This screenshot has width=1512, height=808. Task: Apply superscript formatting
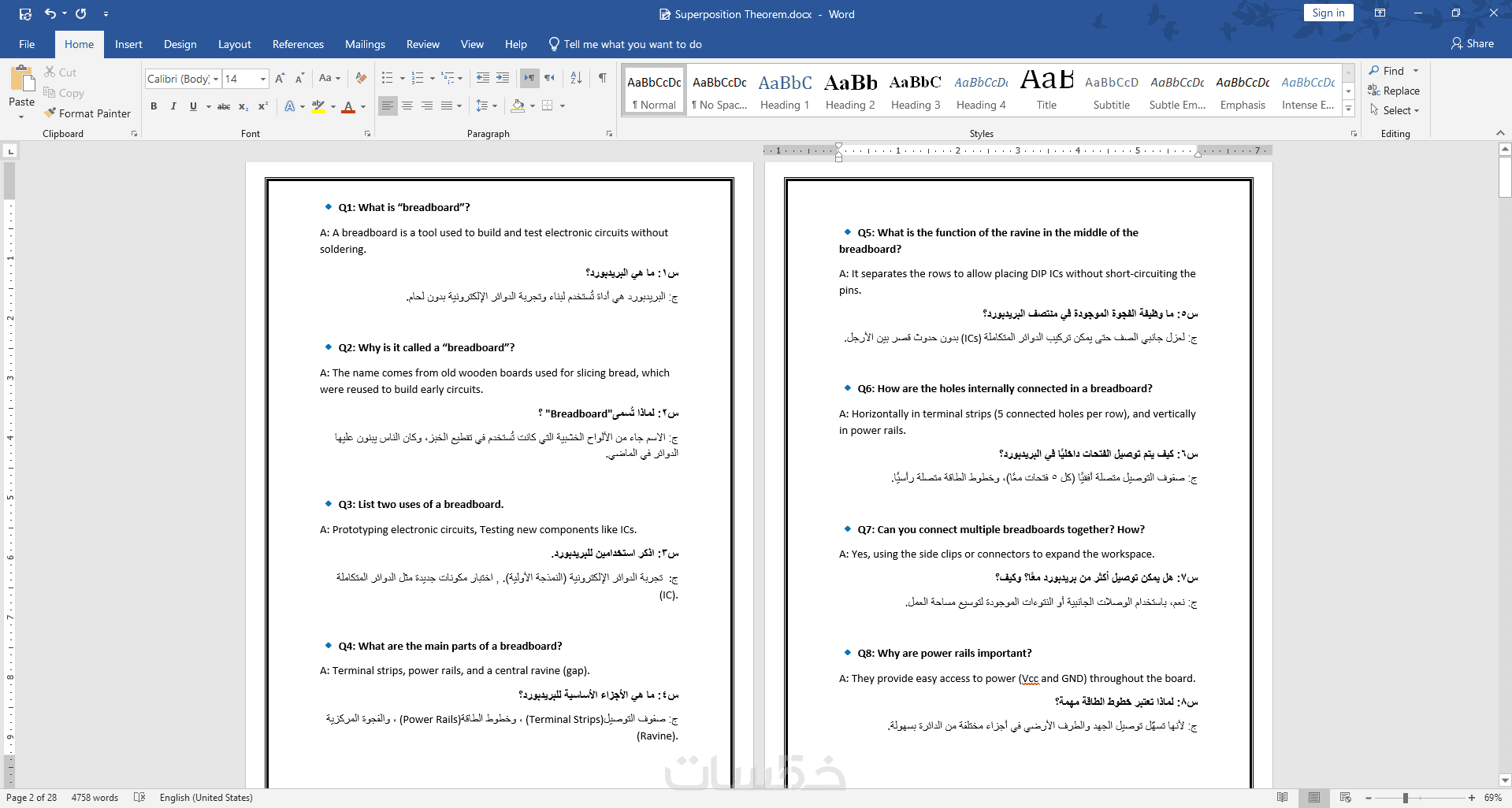coord(263,106)
